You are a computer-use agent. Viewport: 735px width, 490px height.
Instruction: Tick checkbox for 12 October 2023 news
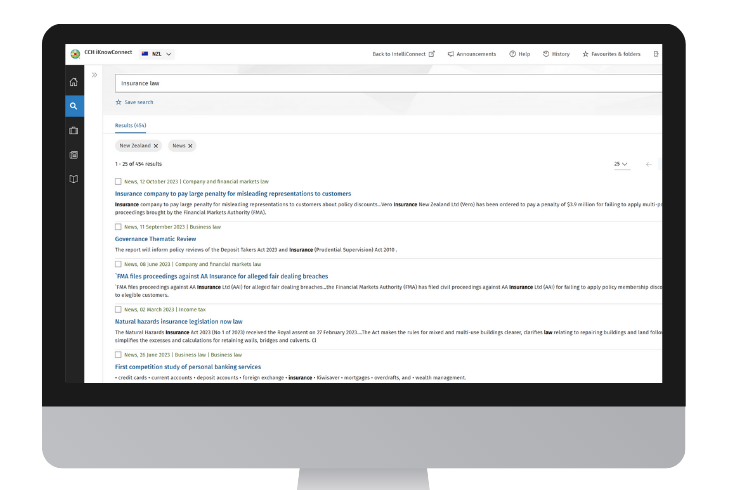pyautogui.click(x=118, y=182)
